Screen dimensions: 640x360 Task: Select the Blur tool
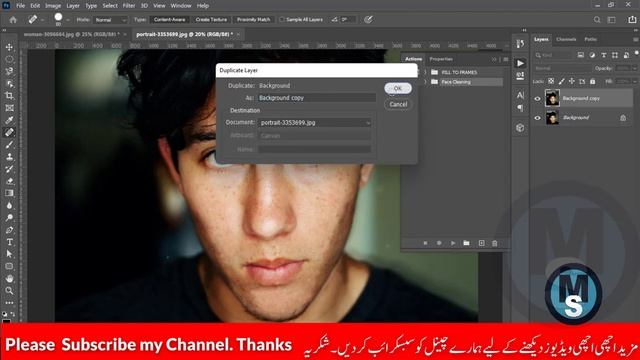click(9, 205)
